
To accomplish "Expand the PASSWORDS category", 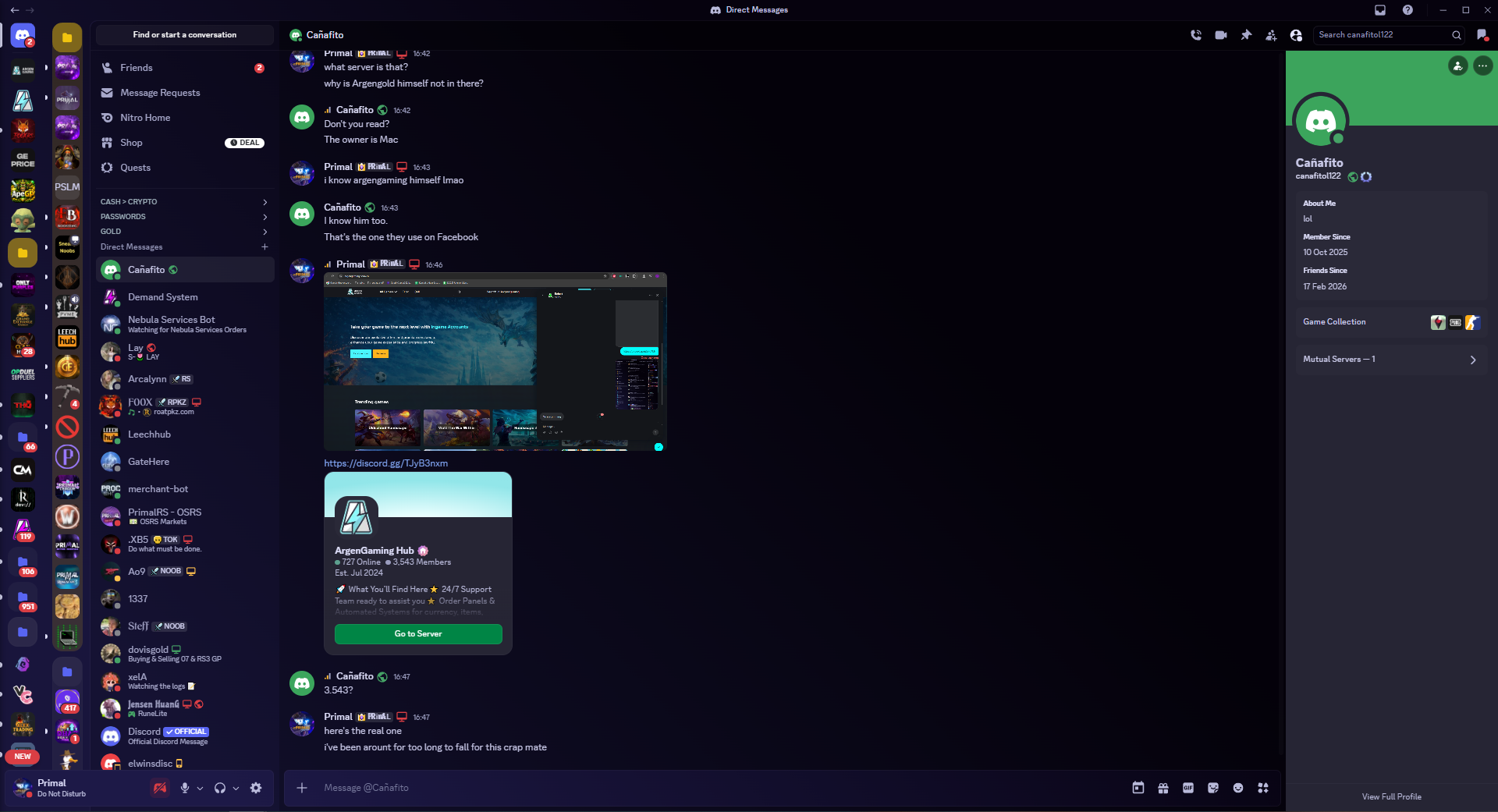I will click(185, 217).
